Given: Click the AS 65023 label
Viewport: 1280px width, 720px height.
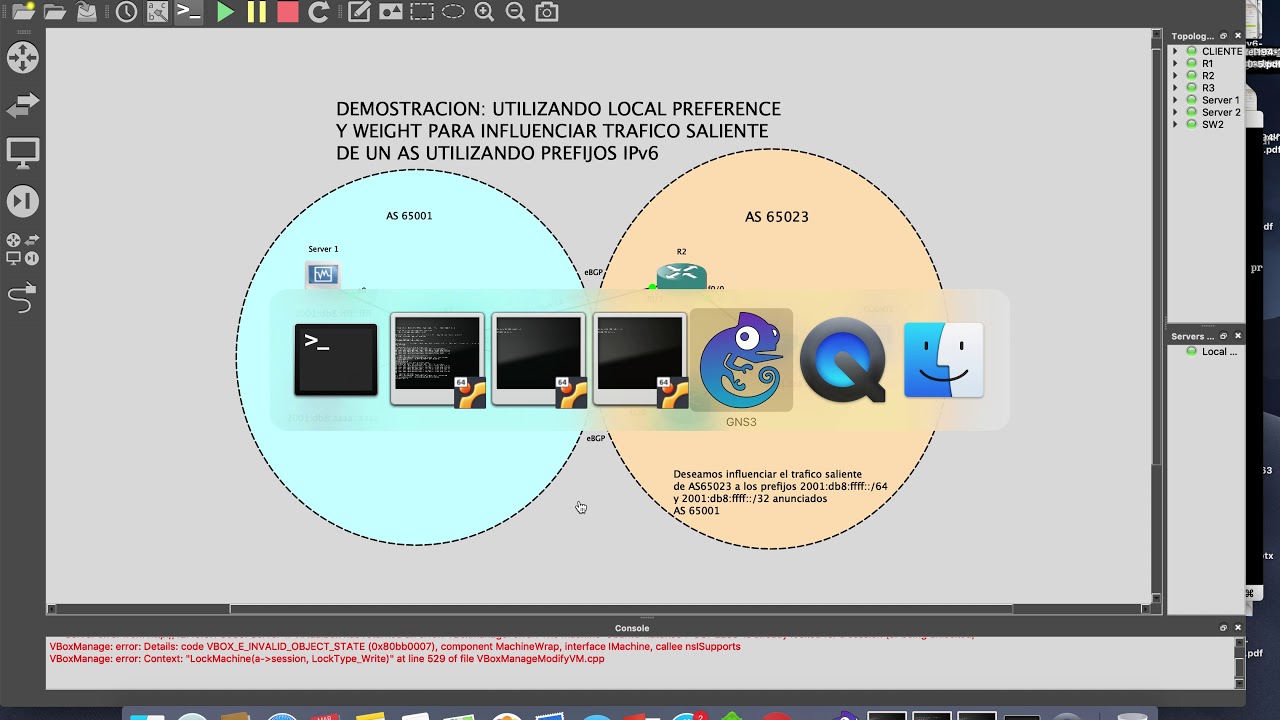Looking at the screenshot, I should tap(777, 217).
